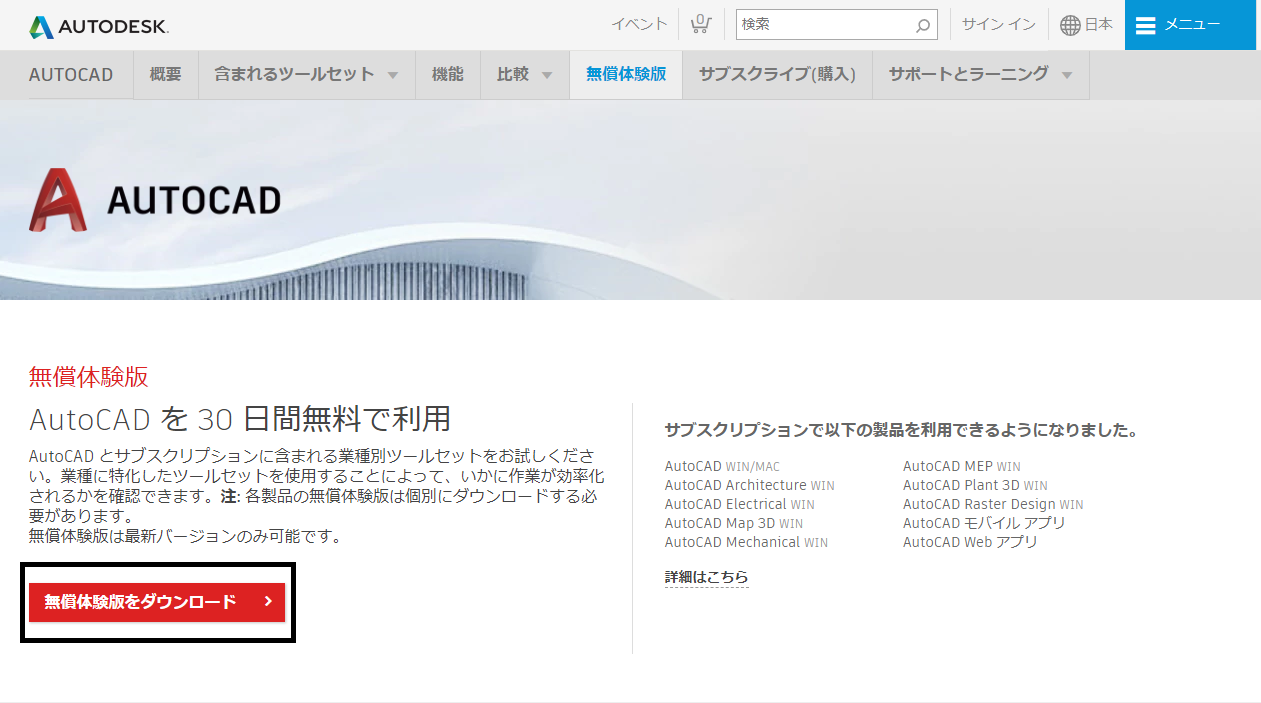Open the イベント link
The width and height of the screenshot is (1261, 703).
[x=639, y=25]
